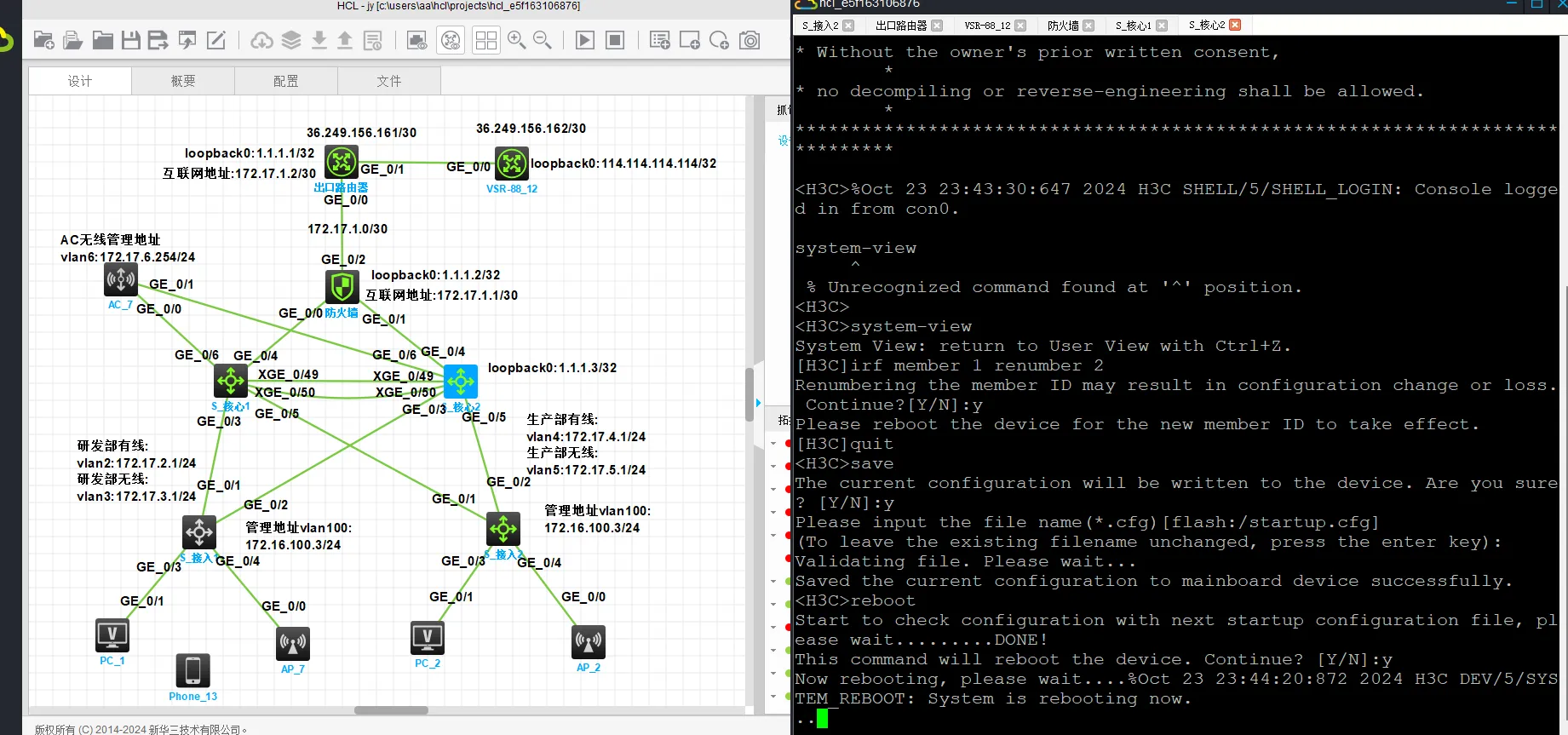The width and height of the screenshot is (1568, 735).
Task: Click the document with clock toolbar icon
Action: click(x=373, y=40)
